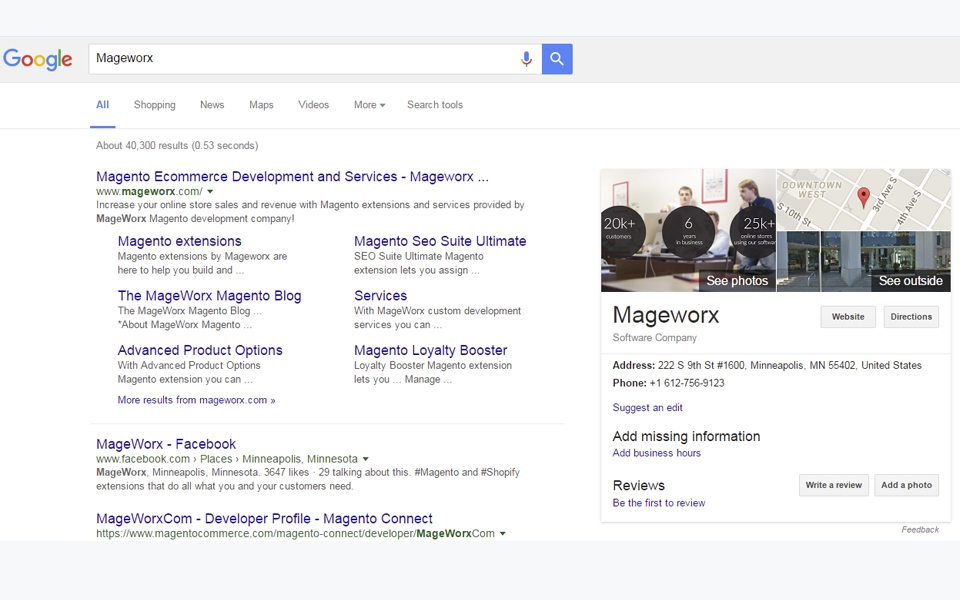Click the About 40,300 results text
This screenshot has height=600, width=960.
click(x=177, y=146)
